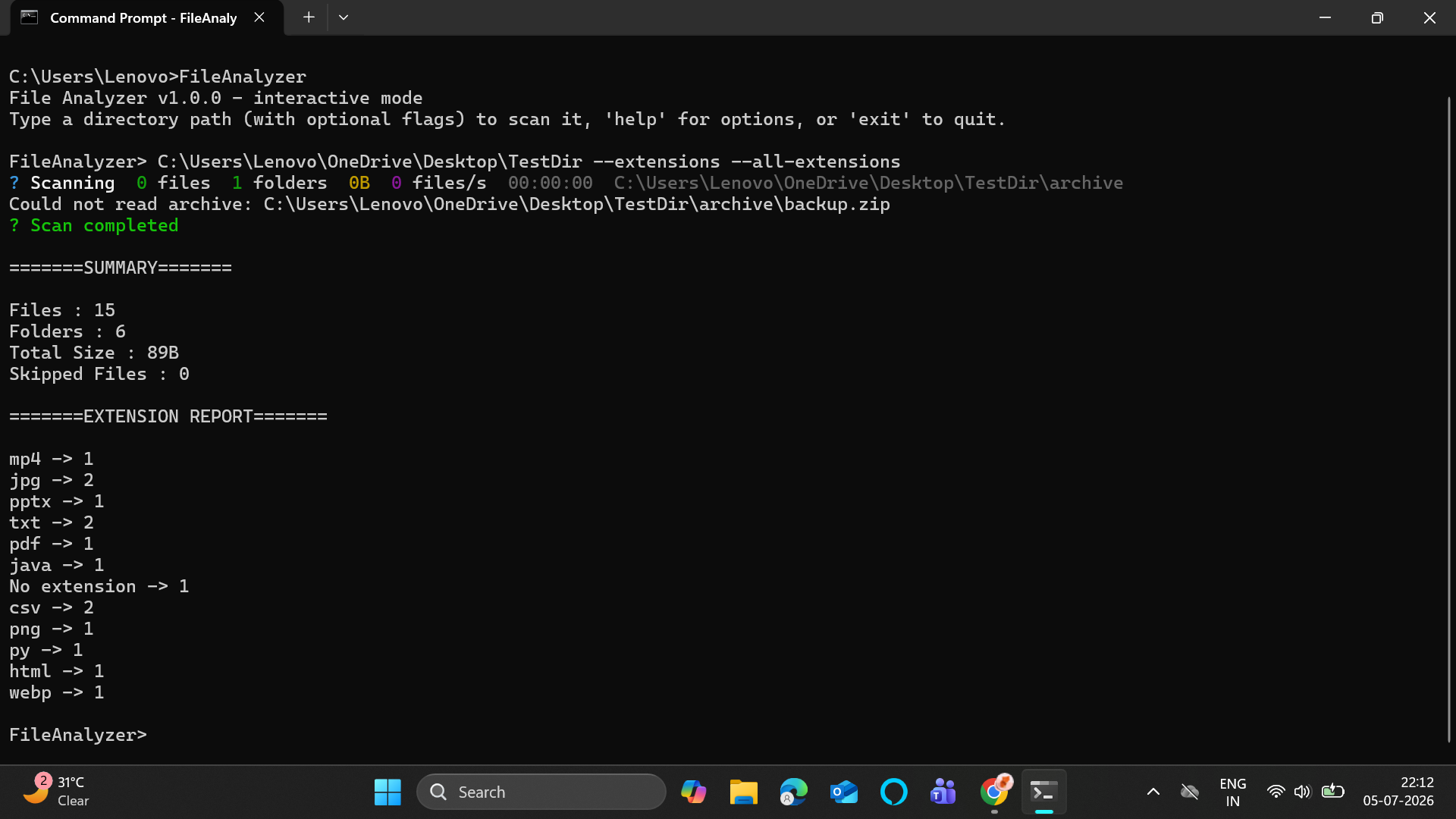The width and height of the screenshot is (1456, 819).
Task: Click the '00:00:00' elapsed time text
Action: (x=551, y=183)
